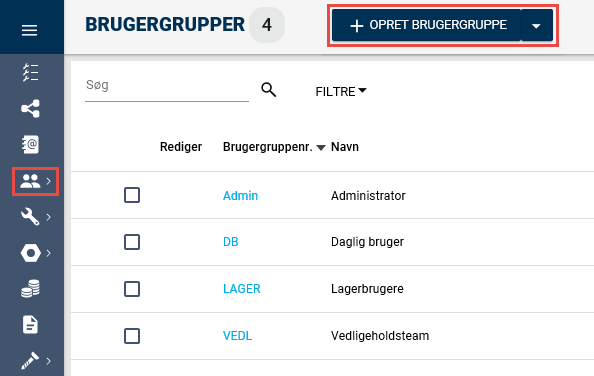Click the Opret Brugergruppe button
594x376 pixels.
426,25
